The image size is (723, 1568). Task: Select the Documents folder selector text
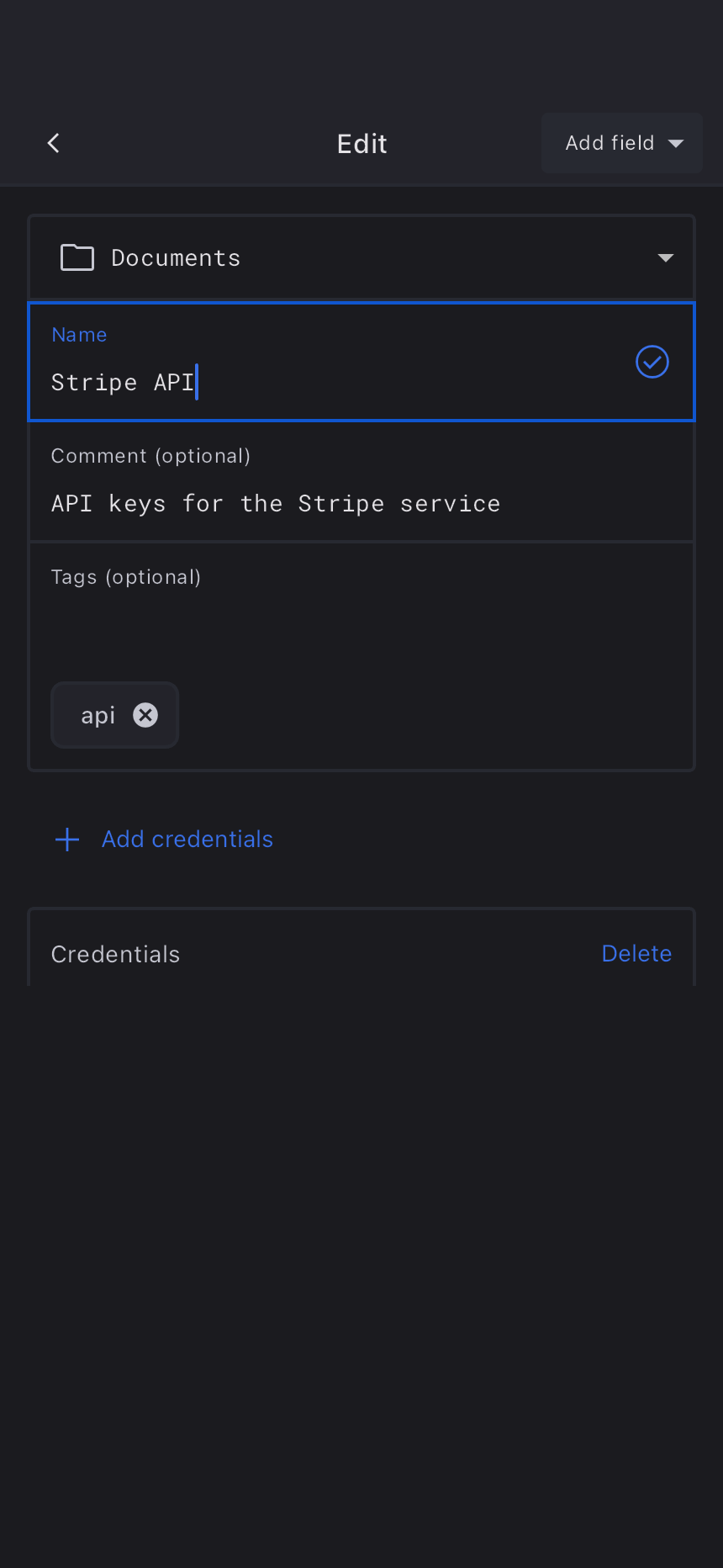tap(176, 258)
